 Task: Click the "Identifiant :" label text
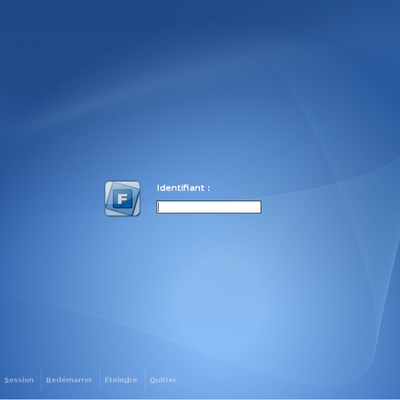tap(183, 188)
